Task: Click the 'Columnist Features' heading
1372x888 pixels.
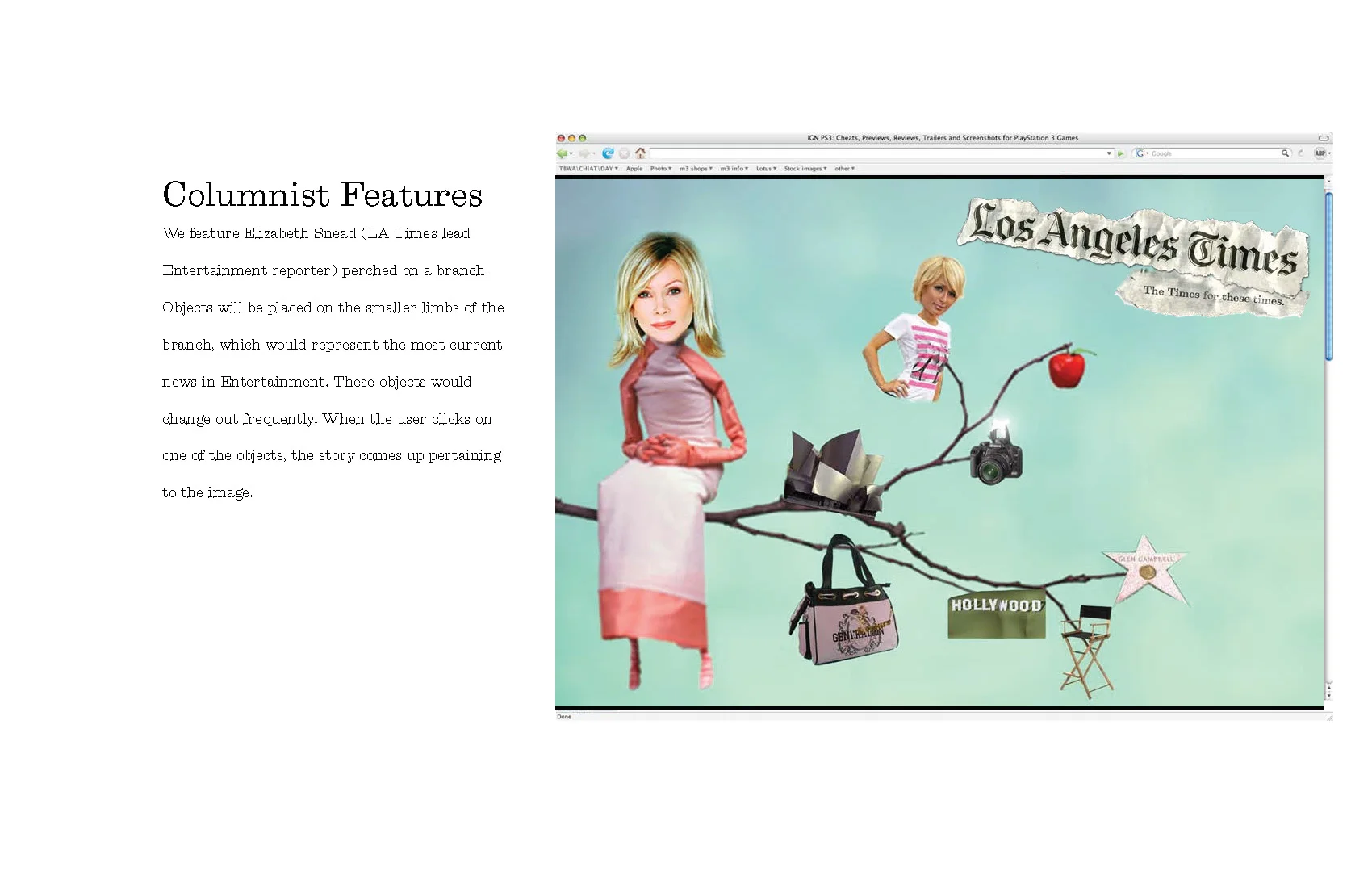Action: pyautogui.click(x=322, y=195)
